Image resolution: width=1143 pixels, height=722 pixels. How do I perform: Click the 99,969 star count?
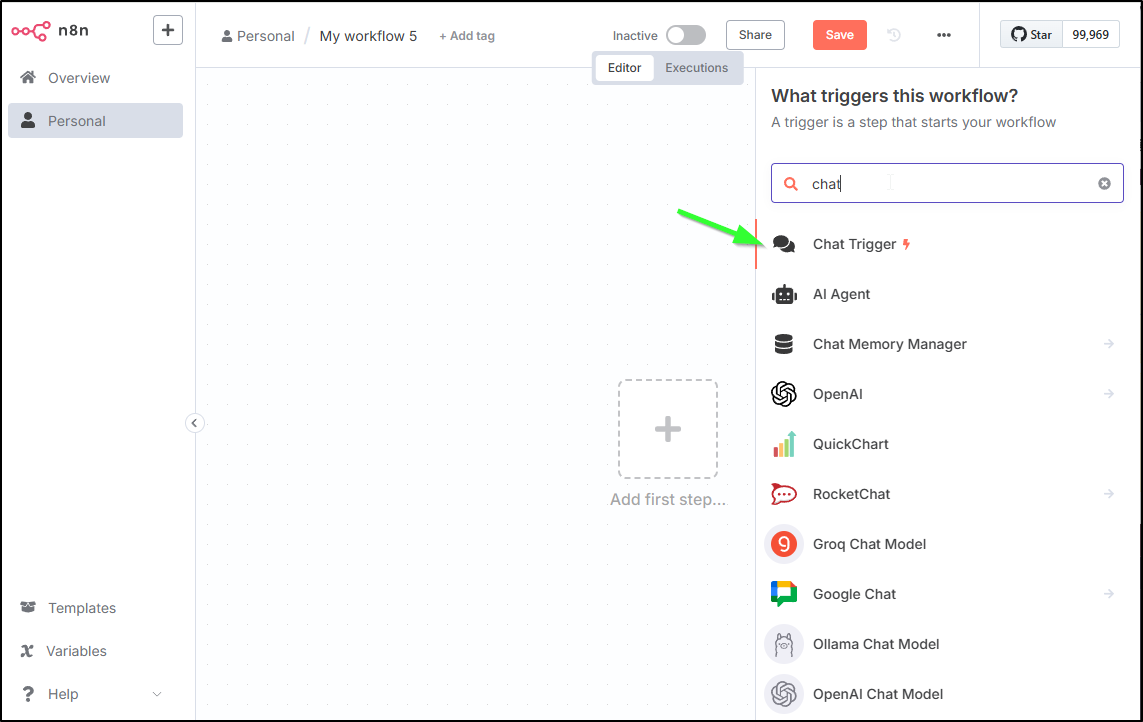coord(1091,35)
